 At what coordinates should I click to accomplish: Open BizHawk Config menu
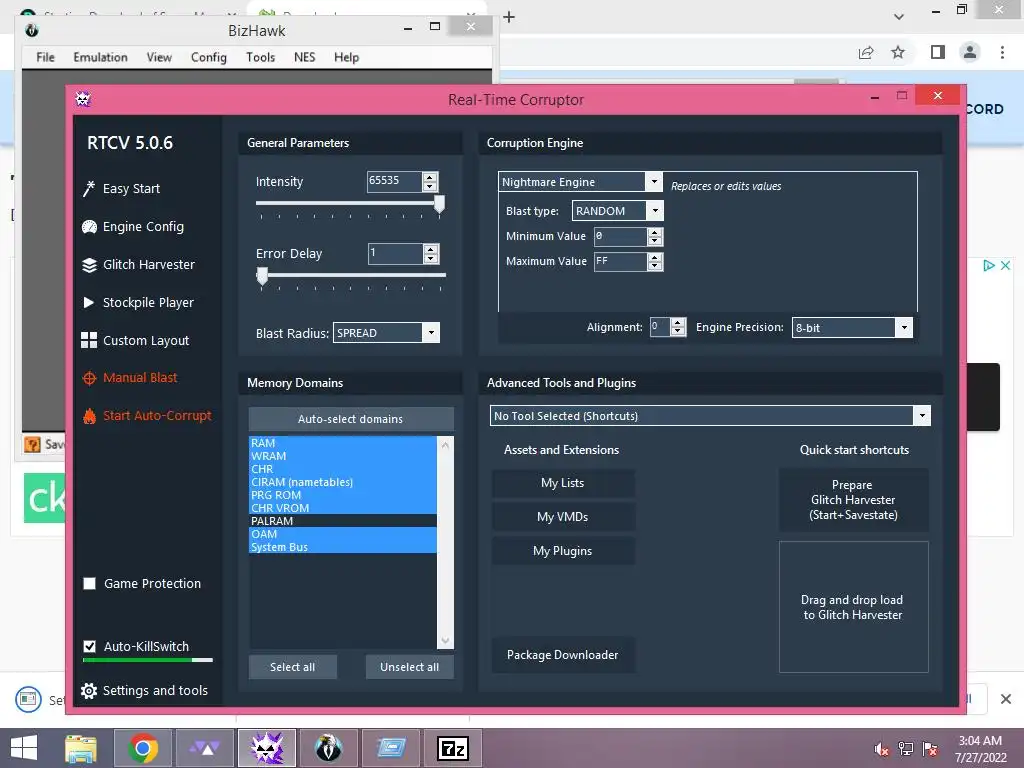click(209, 57)
